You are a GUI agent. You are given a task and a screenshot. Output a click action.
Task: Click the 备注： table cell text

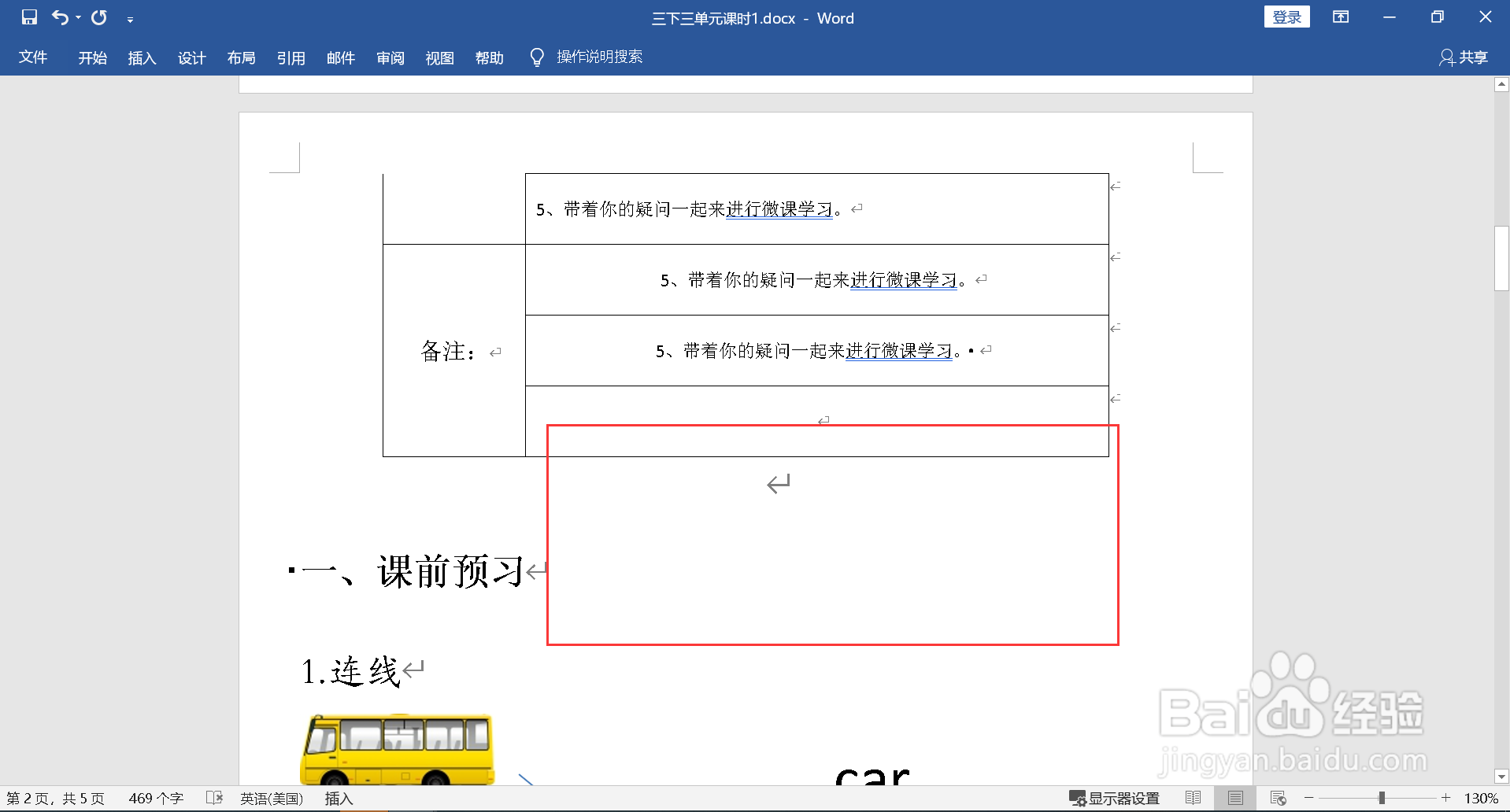point(448,351)
